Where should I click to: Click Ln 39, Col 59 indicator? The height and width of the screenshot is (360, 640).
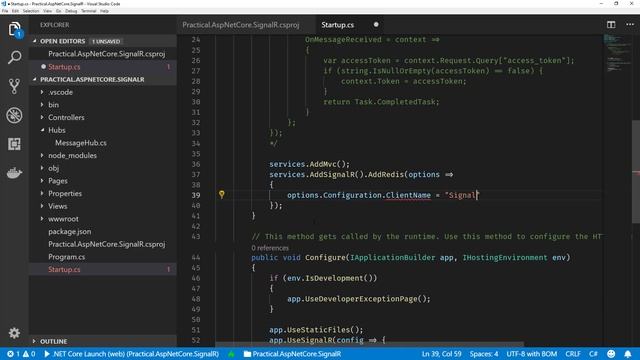coord(441,354)
